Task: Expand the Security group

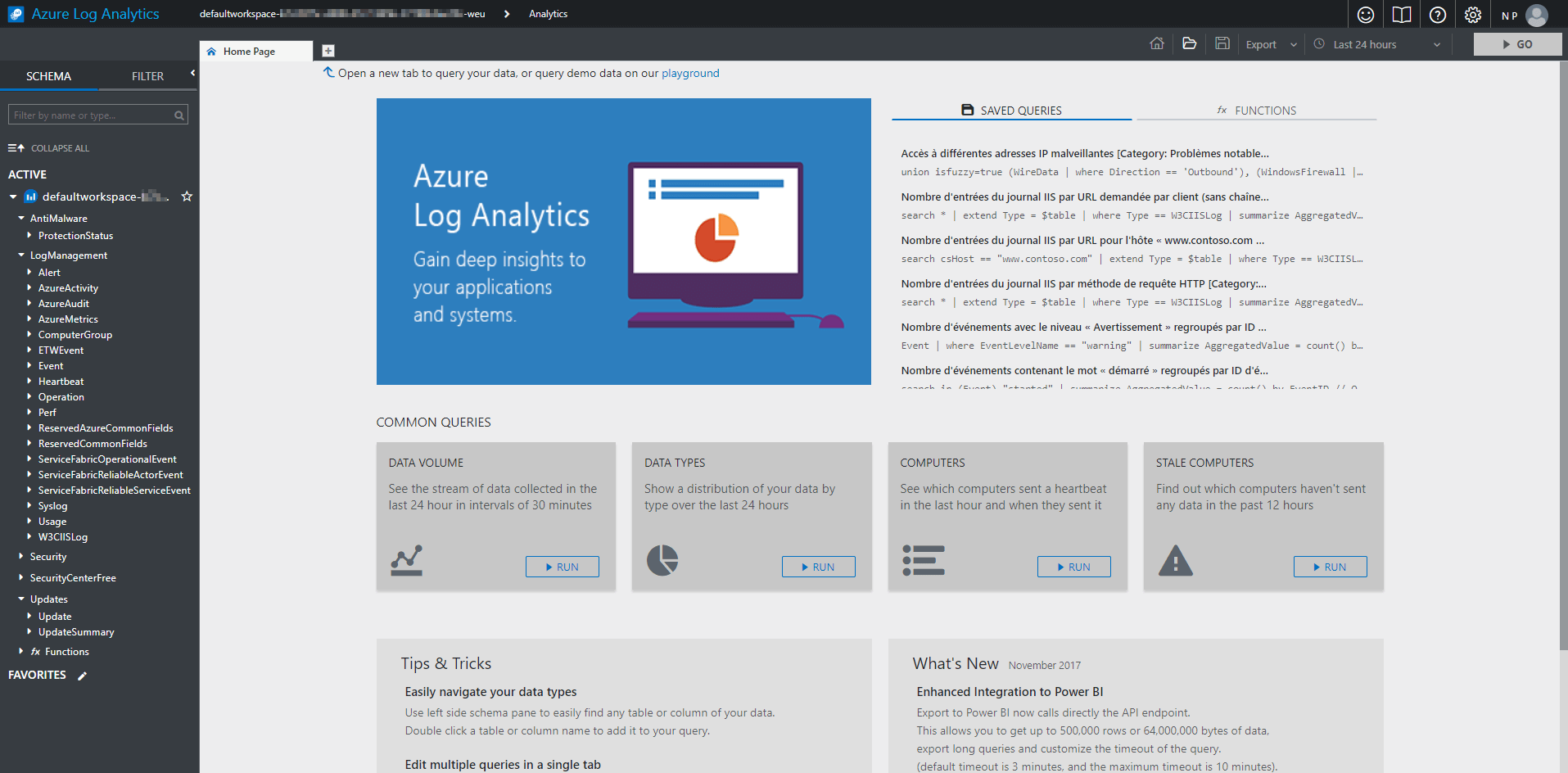Action: 21,556
